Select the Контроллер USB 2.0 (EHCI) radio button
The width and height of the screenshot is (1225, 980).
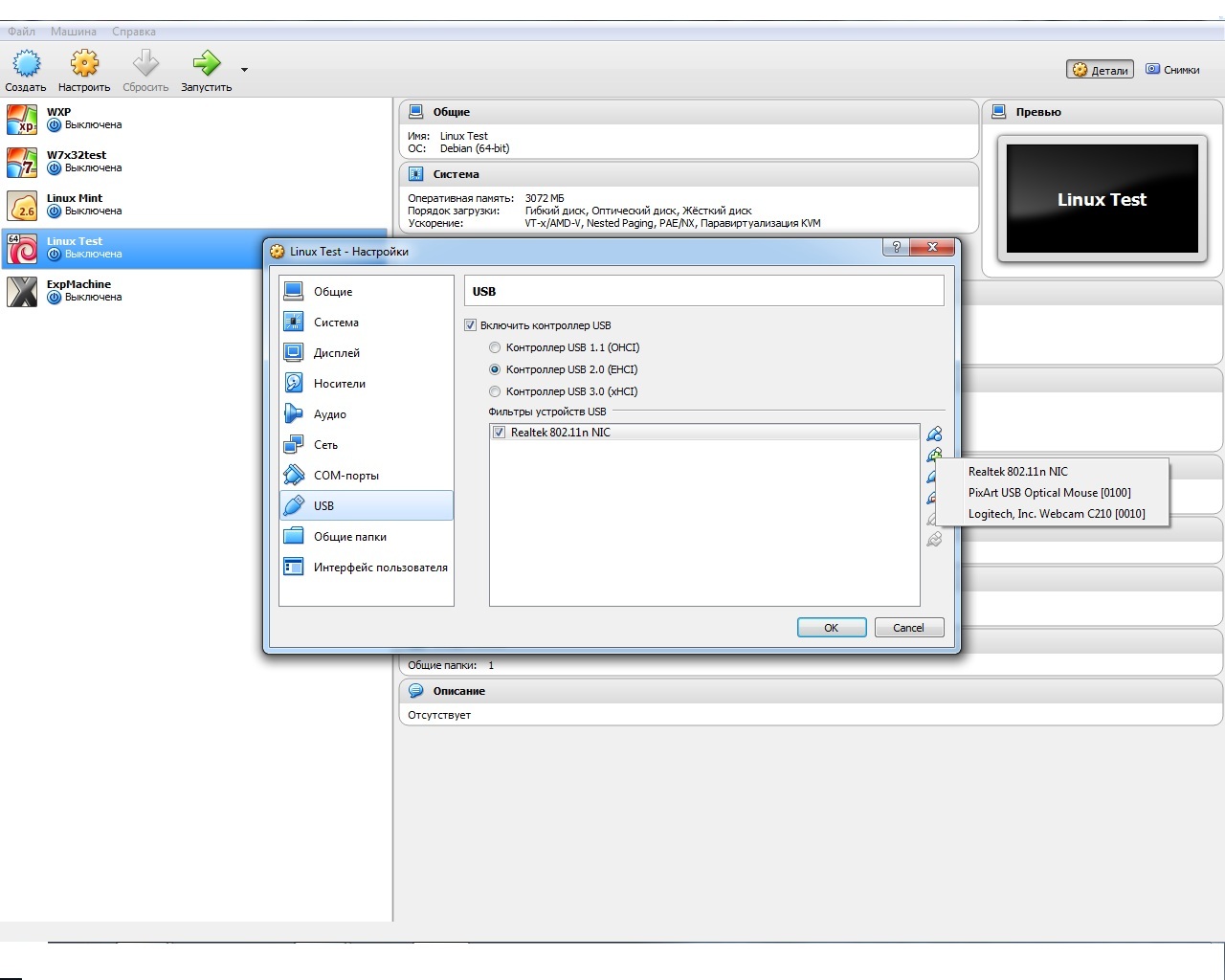point(495,369)
